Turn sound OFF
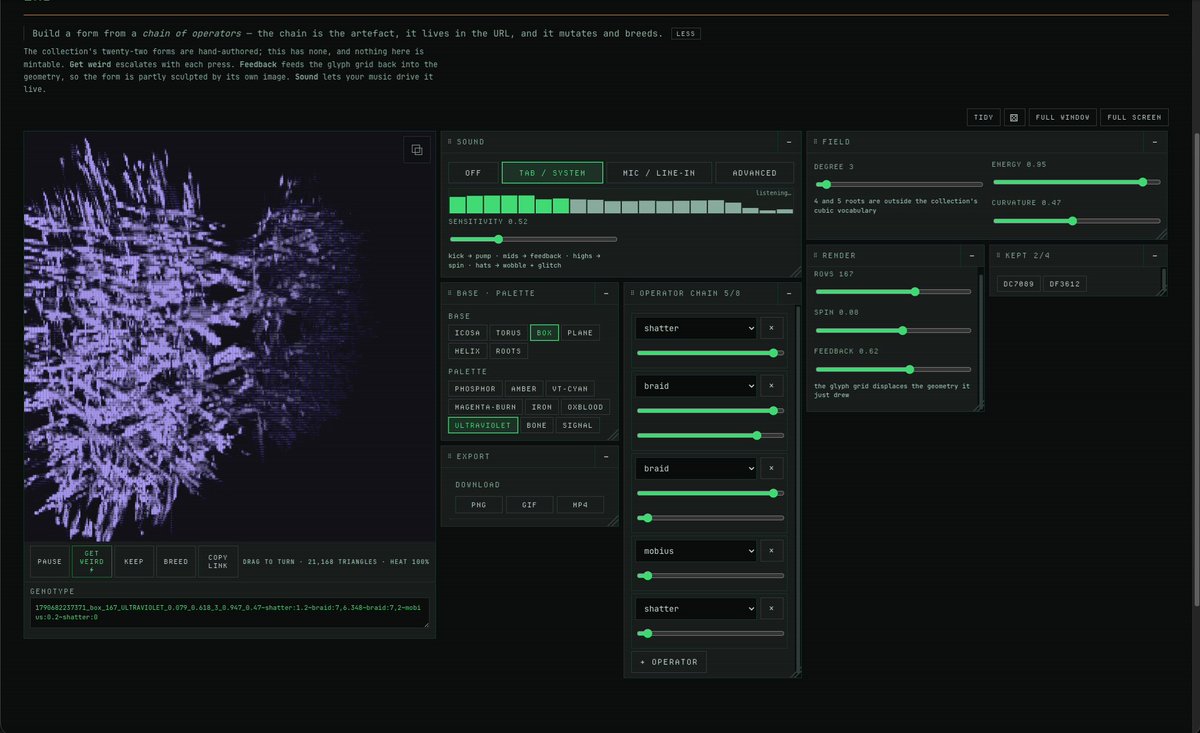Viewport: 1200px width, 733px height. tap(473, 173)
